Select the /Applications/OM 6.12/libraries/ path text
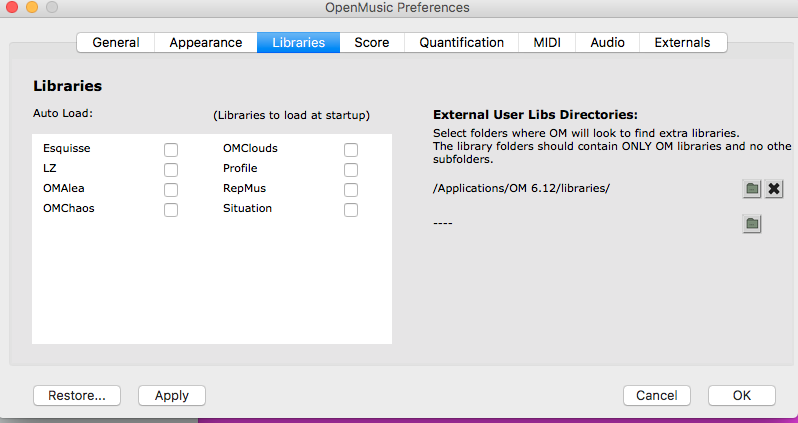The image size is (798, 423). pos(521,188)
